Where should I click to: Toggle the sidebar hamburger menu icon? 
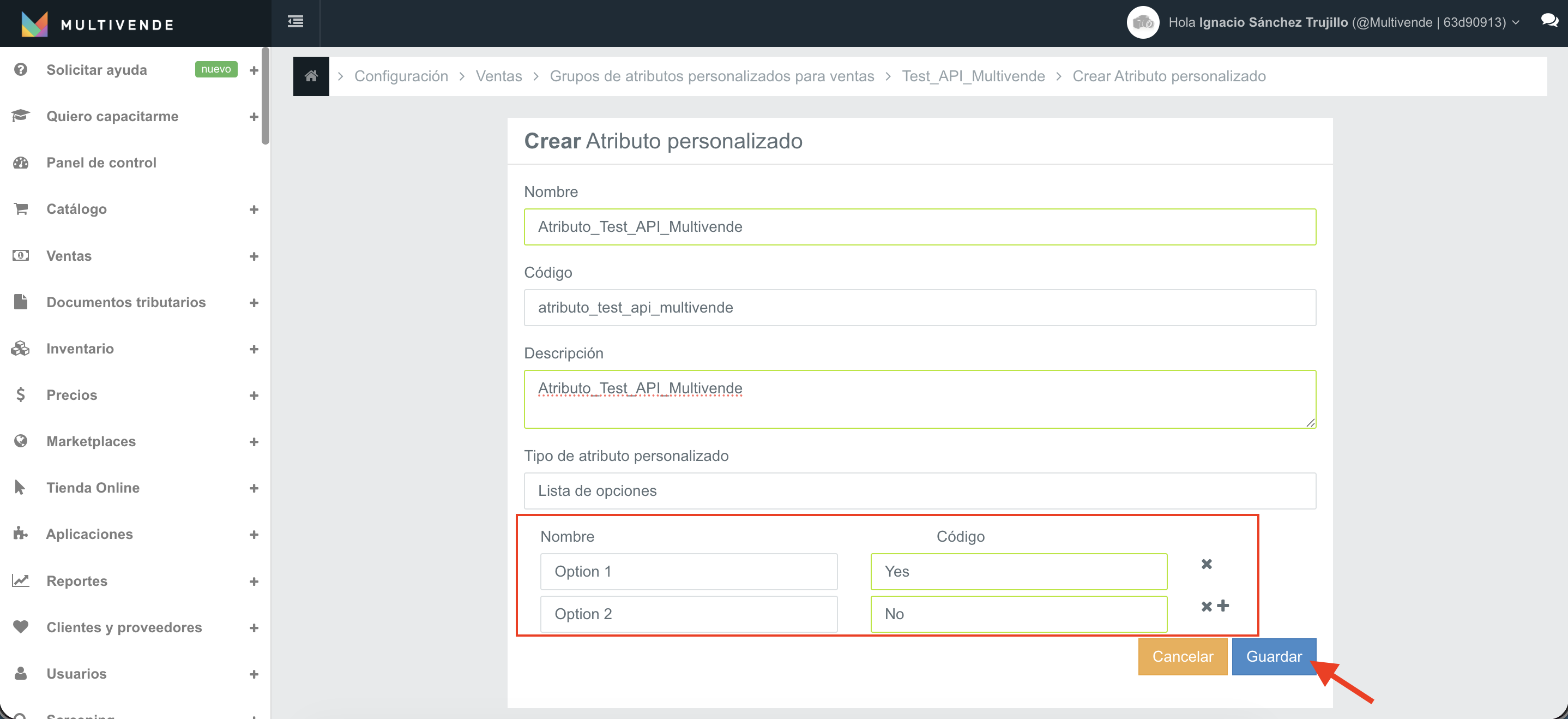pyautogui.click(x=295, y=22)
